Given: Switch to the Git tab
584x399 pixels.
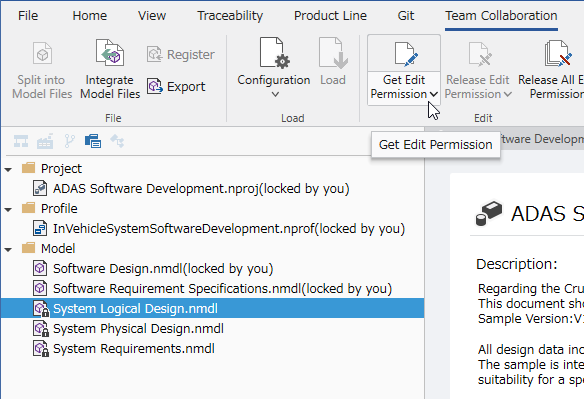Looking at the screenshot, I should 406,16.
